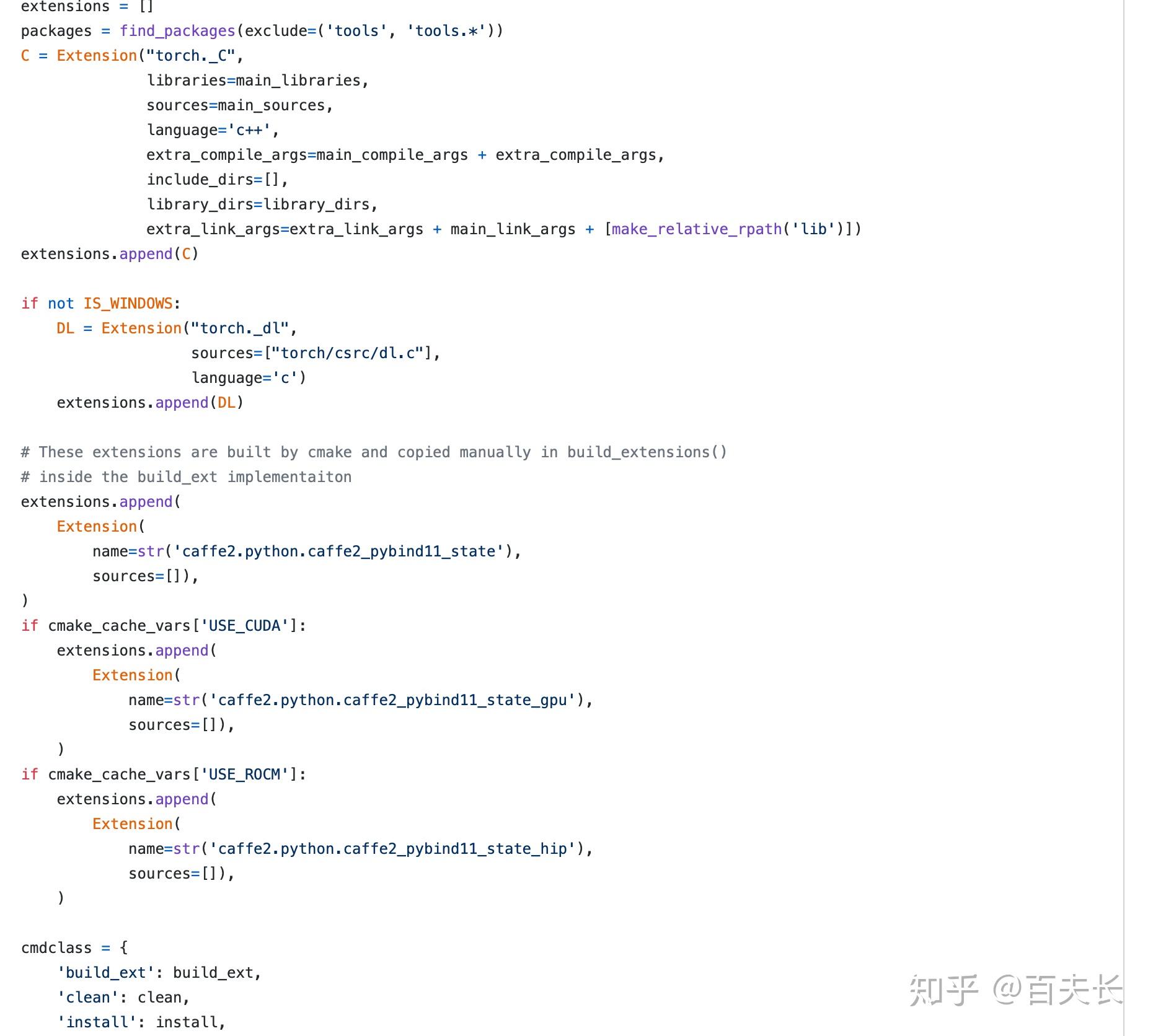This screenshot has height=1036, width=1153.
Task: Click 'caffe2_pybind11_state_gpu' name line
Action: click(x=361, y=700)
